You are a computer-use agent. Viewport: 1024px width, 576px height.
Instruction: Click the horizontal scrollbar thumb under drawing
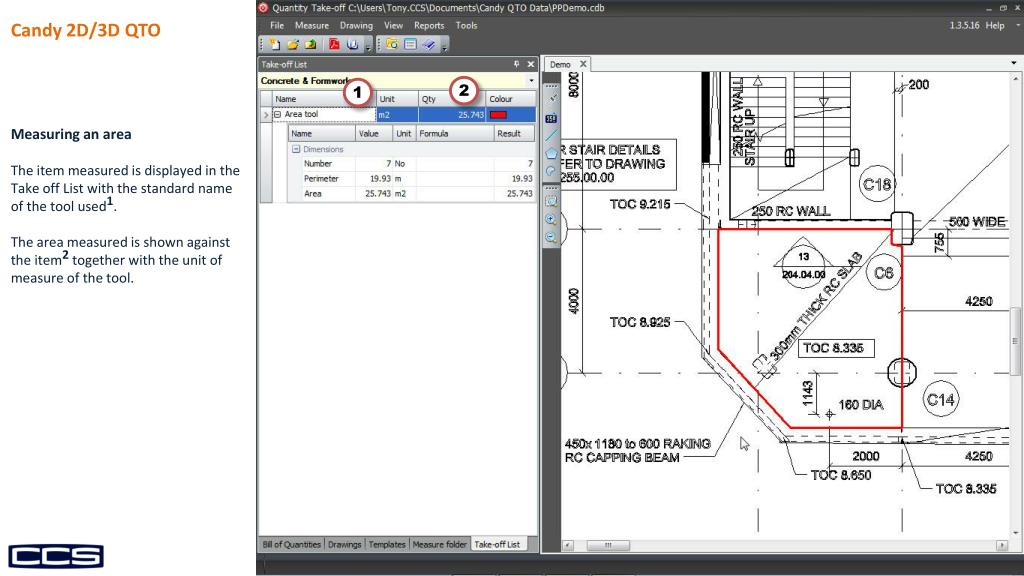tap(608, 545)
